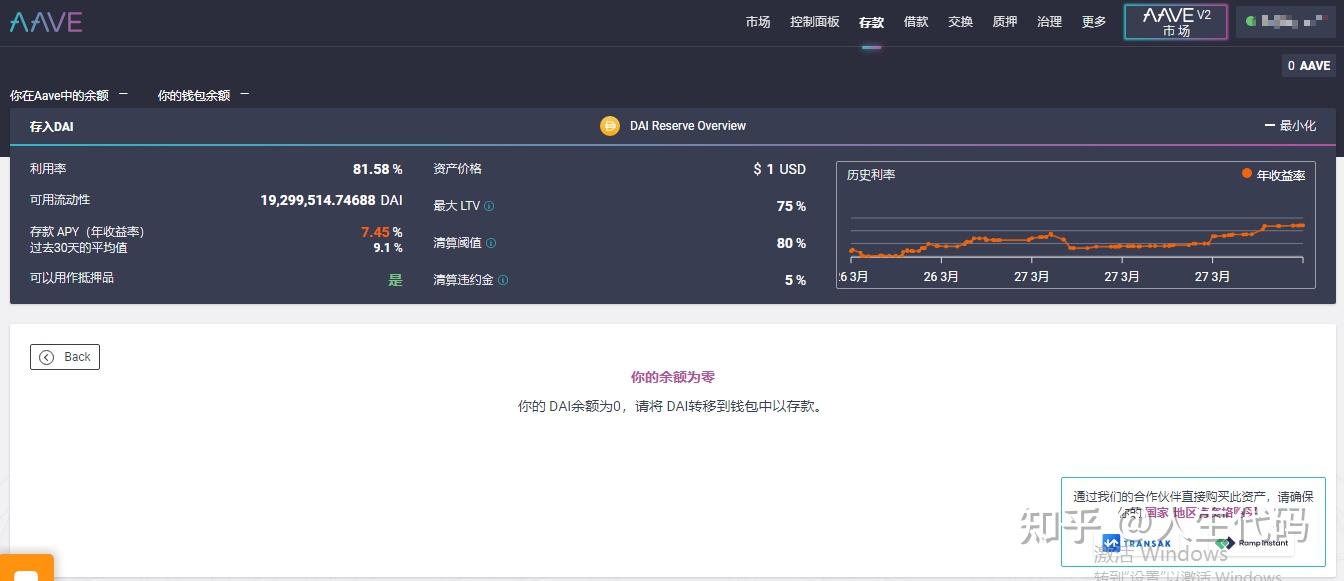Toggle the 年收益率 chart legend
Image resolution: width=1344 pixels, height=581 pixels.
[1274, 175]
